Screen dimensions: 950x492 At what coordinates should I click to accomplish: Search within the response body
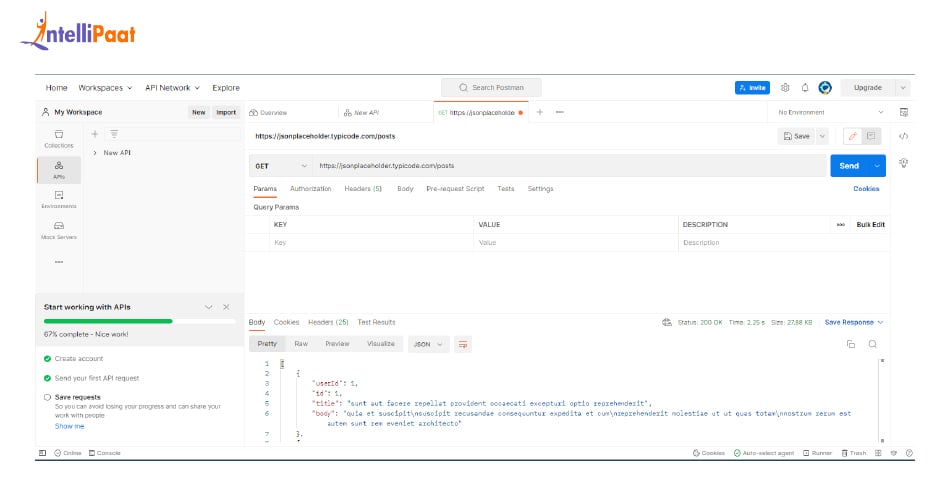tap(872, 344)
